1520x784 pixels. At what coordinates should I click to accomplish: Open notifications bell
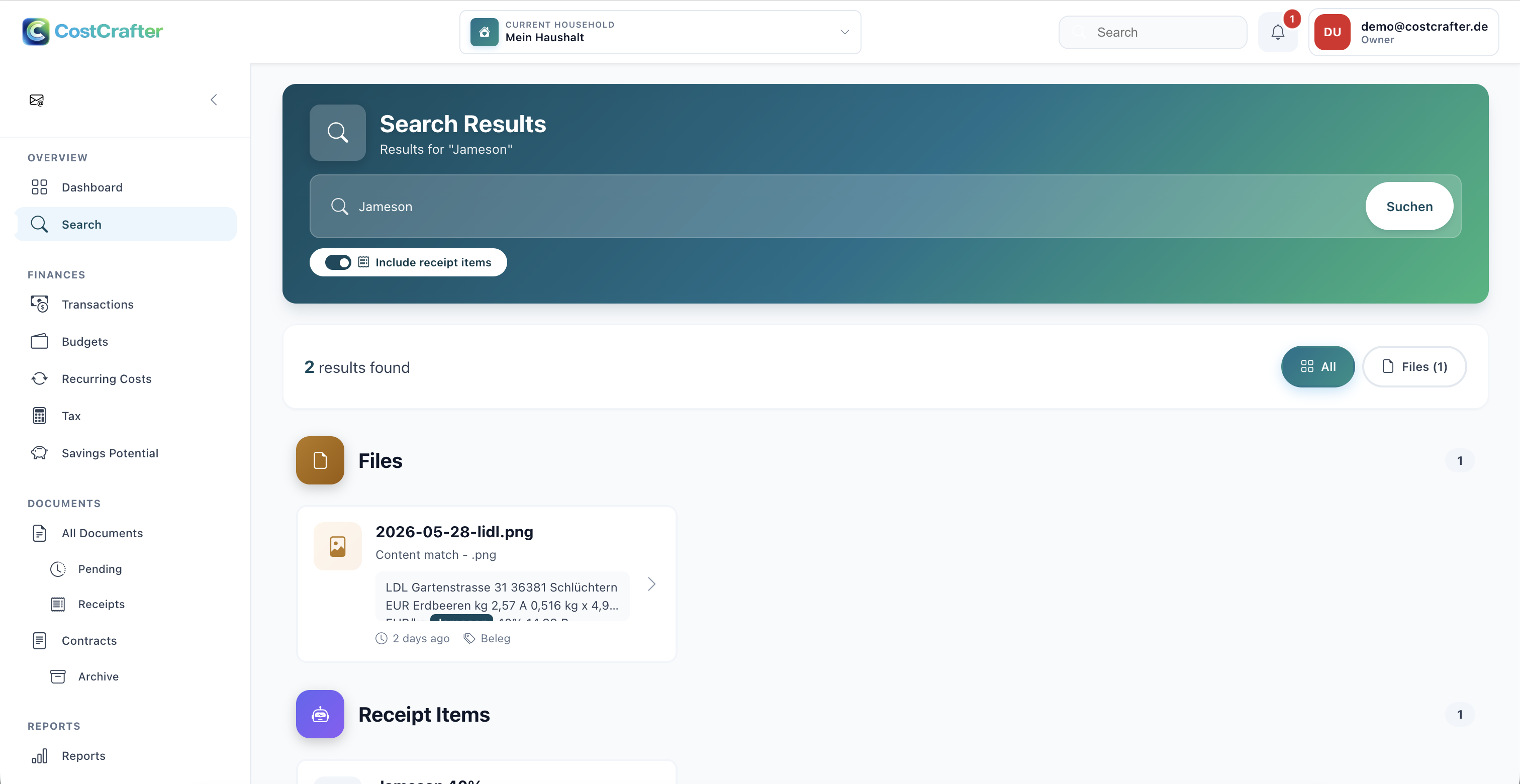(x=1278, y=33)
